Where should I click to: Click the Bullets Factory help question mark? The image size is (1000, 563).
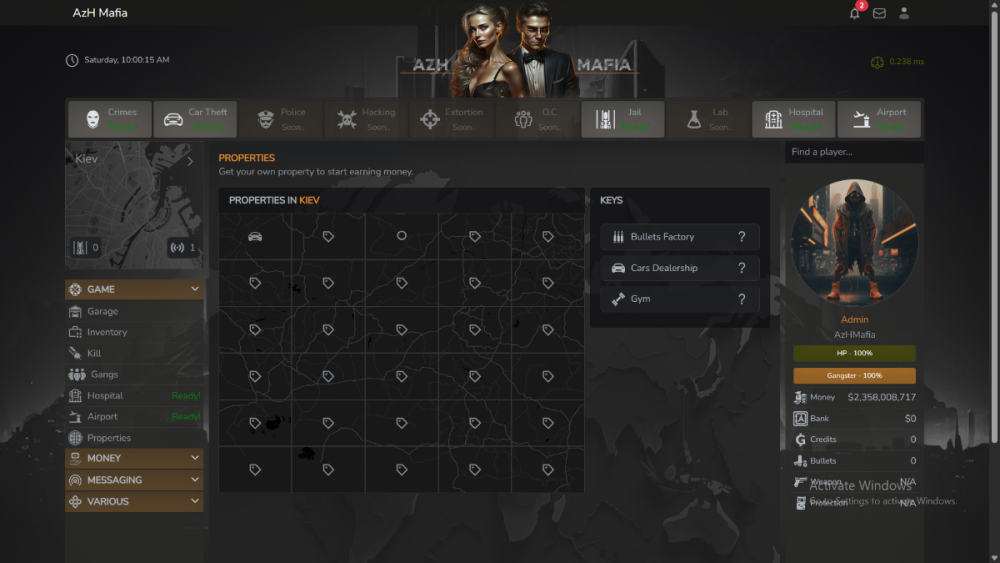[741, 237]
